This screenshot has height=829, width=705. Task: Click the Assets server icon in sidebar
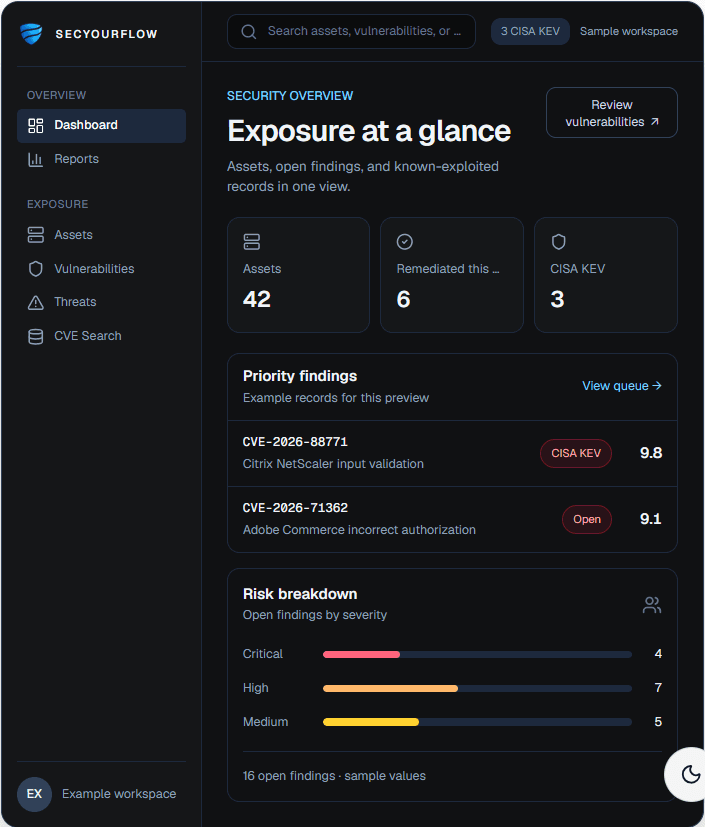point(35,235)
